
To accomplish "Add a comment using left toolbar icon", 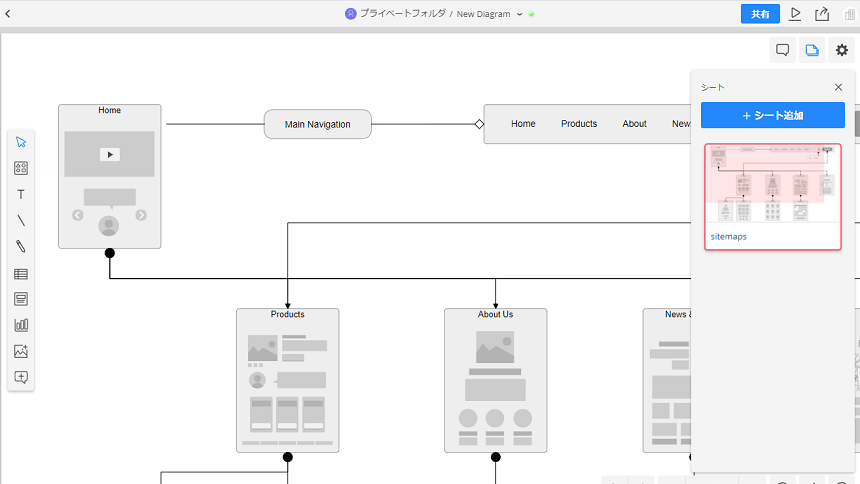I will (x=21, y=377).
